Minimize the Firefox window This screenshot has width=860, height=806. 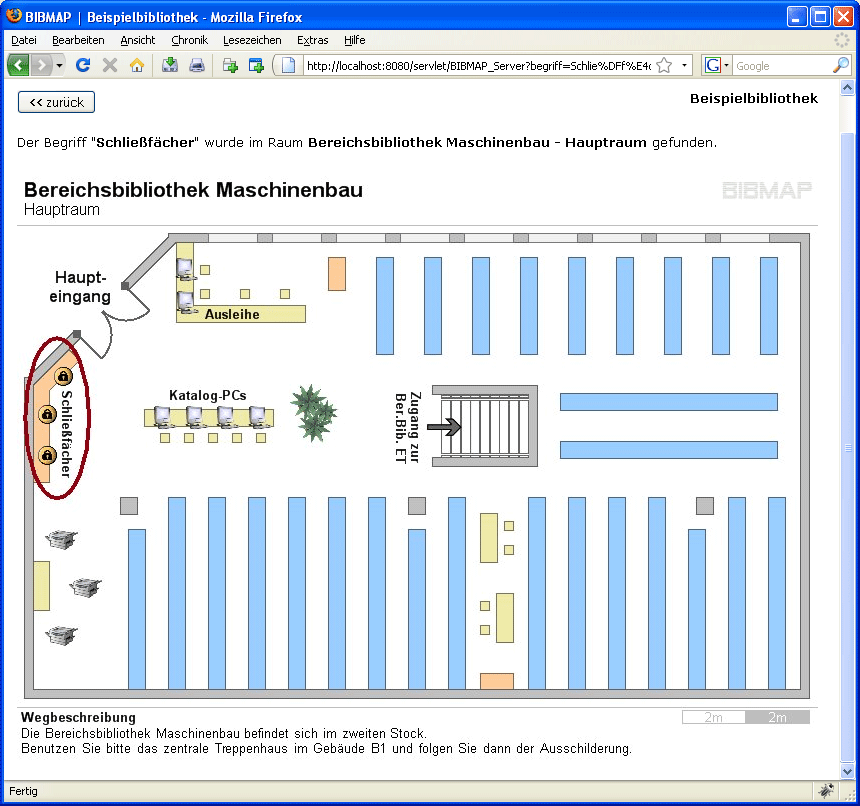click(796, 17)
